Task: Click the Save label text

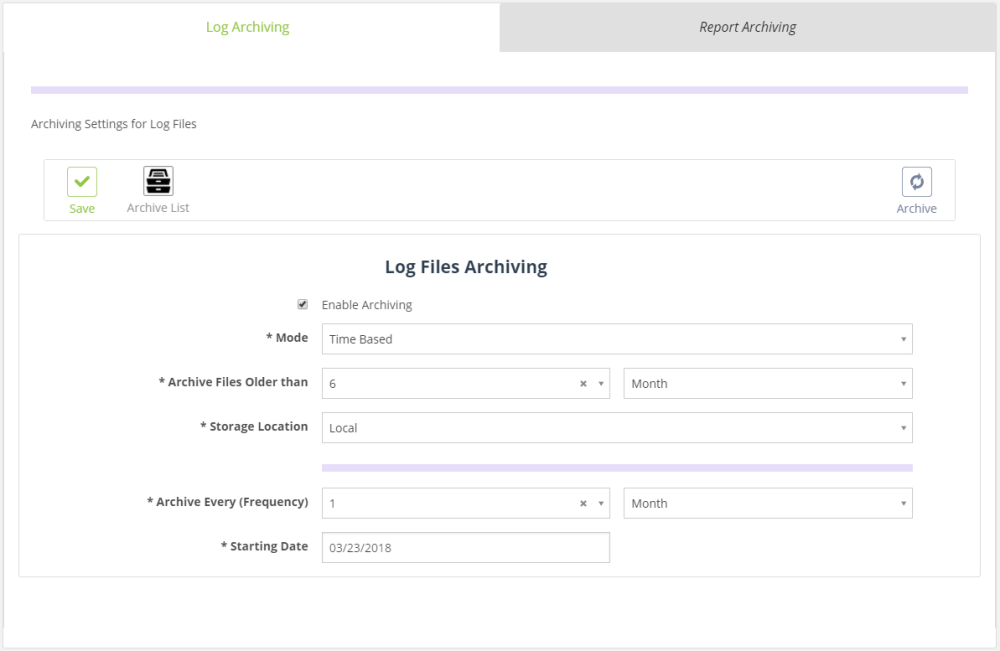Action: coord(82,208)
